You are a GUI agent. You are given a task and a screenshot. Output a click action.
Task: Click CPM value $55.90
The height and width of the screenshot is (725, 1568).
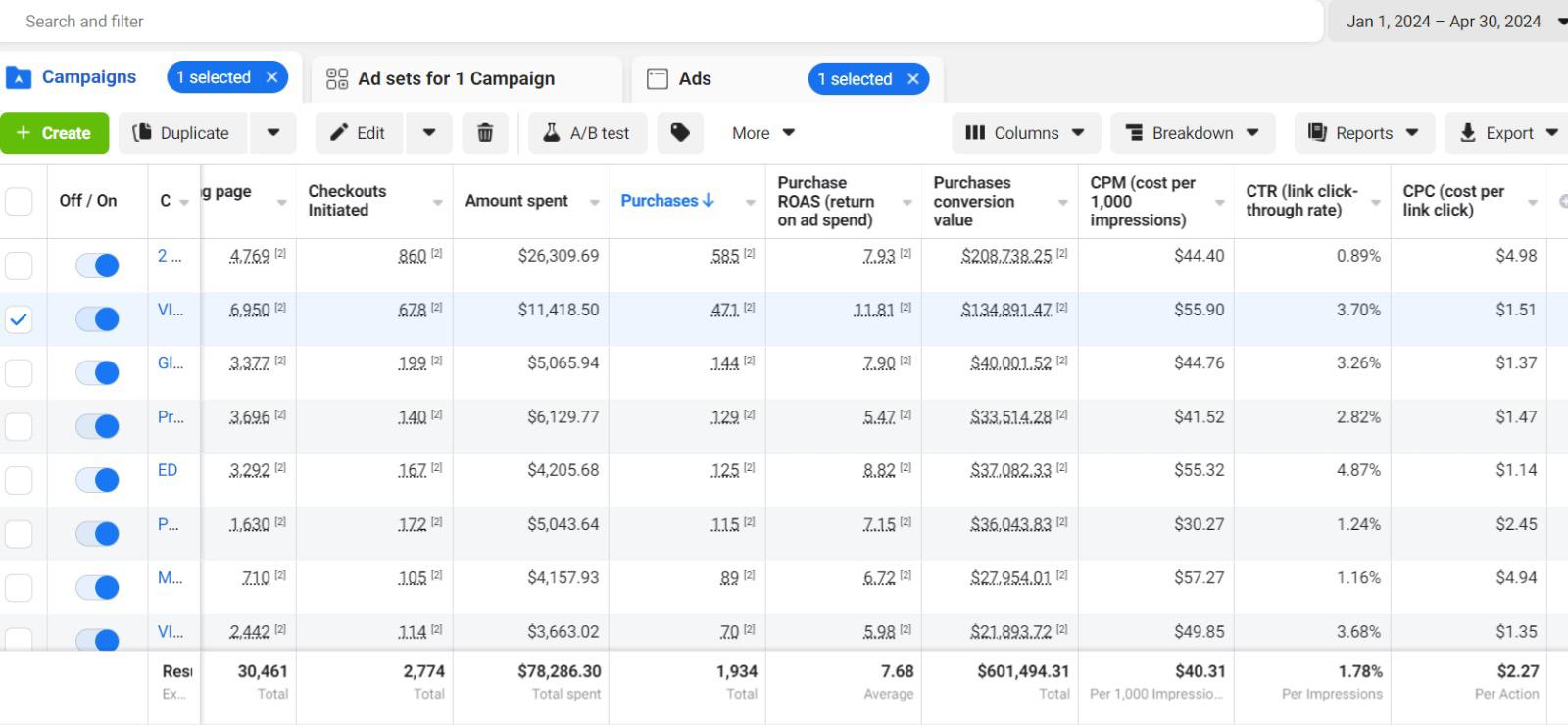[x=1200, y=310]
